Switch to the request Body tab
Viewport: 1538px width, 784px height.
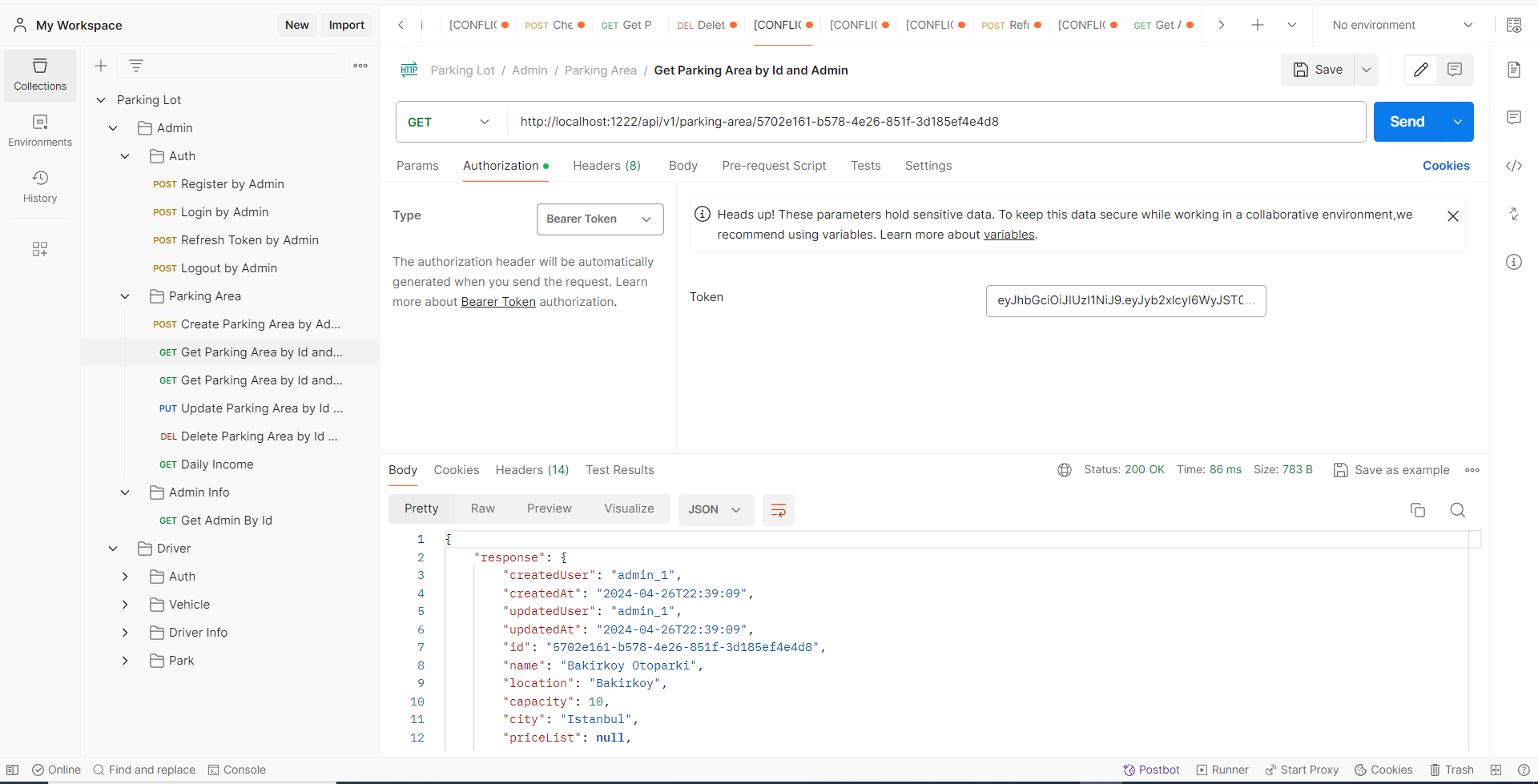coord(683,166)
